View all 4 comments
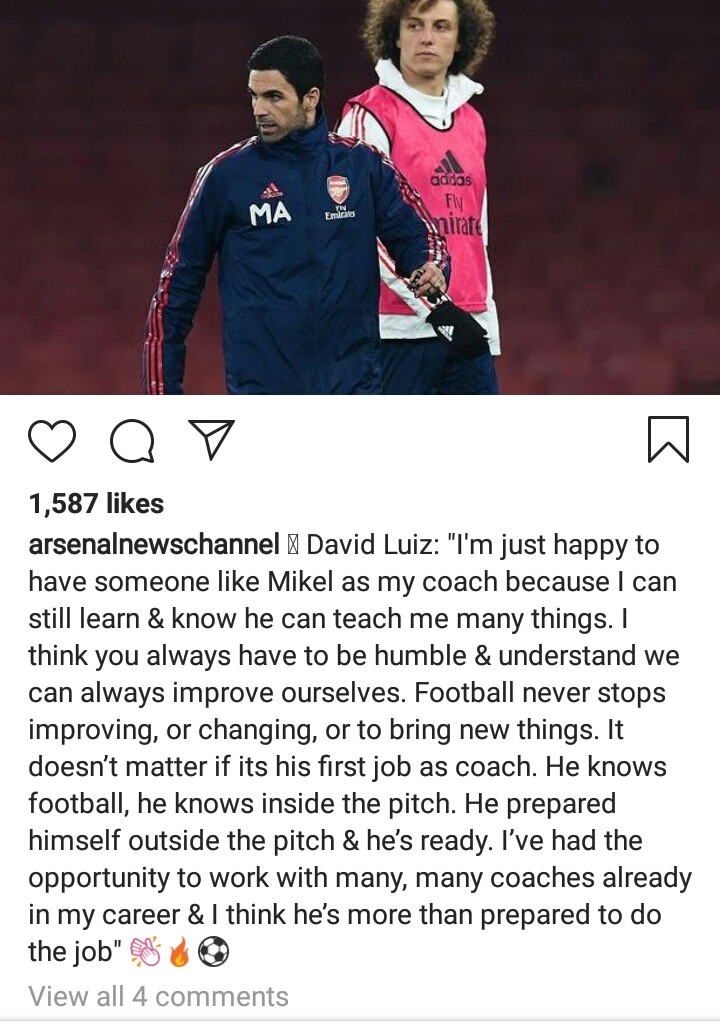Viewport: 720px width, 1022px height. [158, 996]
